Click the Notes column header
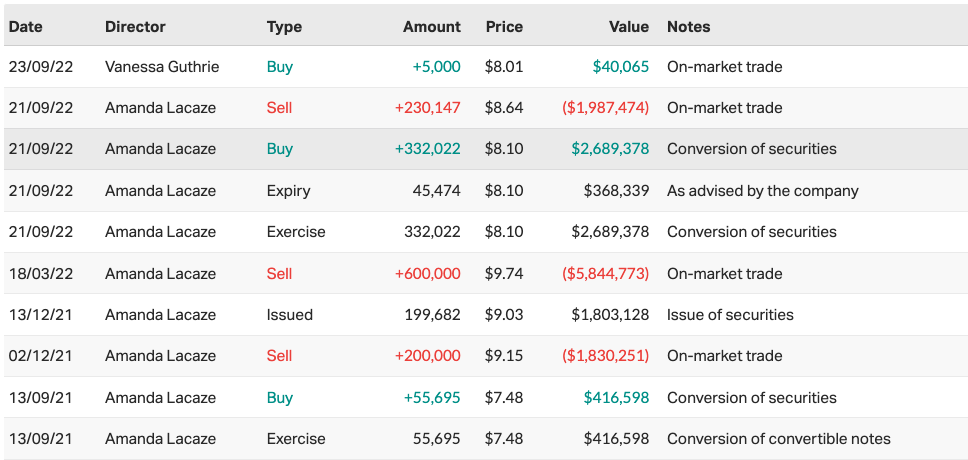Image resolution: width=968 pixels, height=460 pixels. (x=688, y=27)
